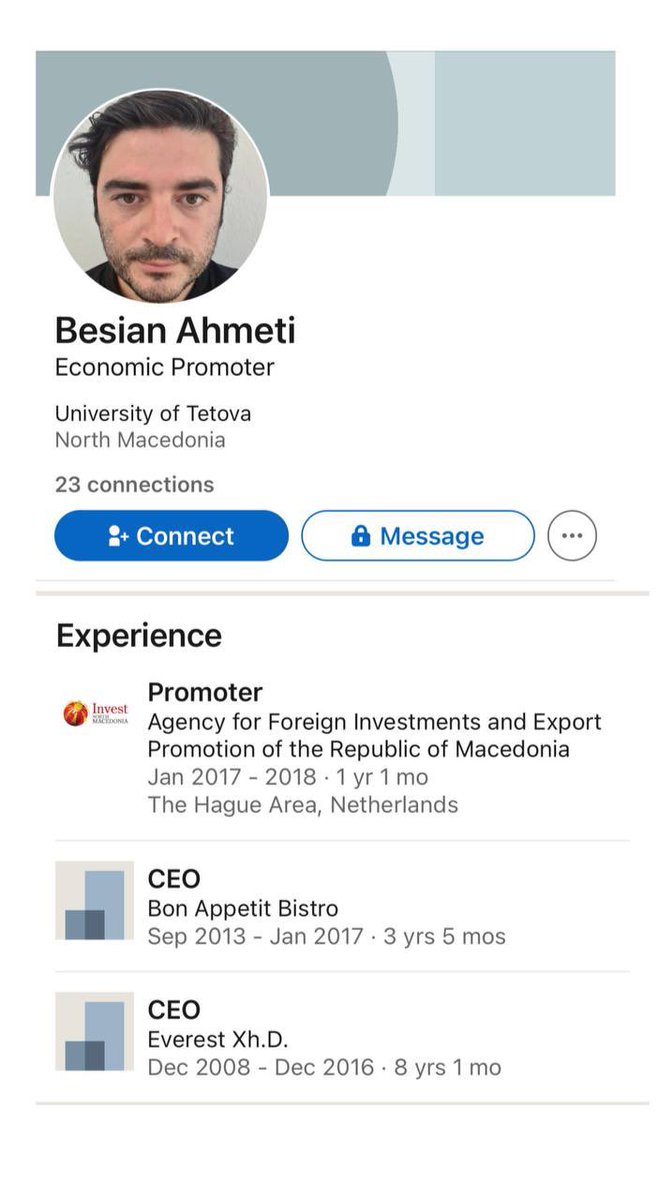Open the Everest Xh.D. company name
This screenshot has height=1200, width=672.
pyautogui.click(x=216, y=1039)
